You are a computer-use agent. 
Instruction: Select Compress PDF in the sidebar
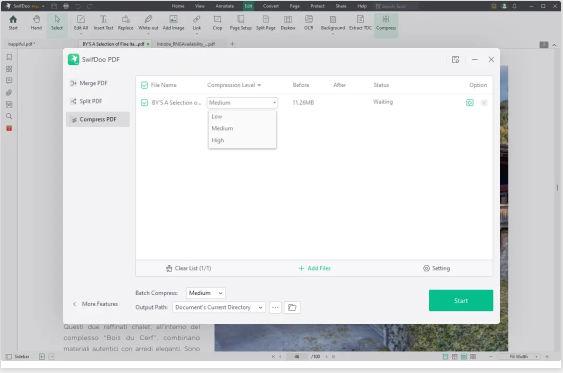point(98,119)
